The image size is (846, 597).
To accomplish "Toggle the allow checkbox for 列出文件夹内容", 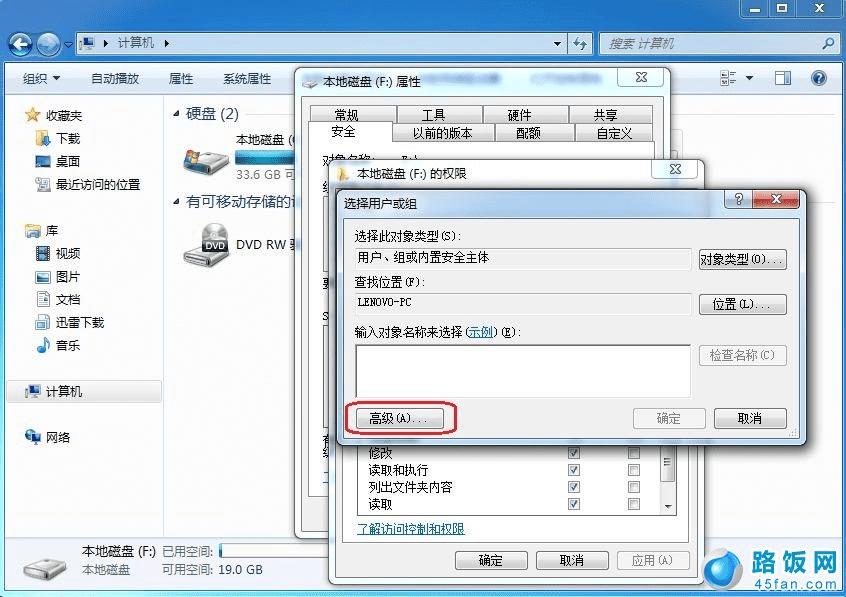I will 574,487.
